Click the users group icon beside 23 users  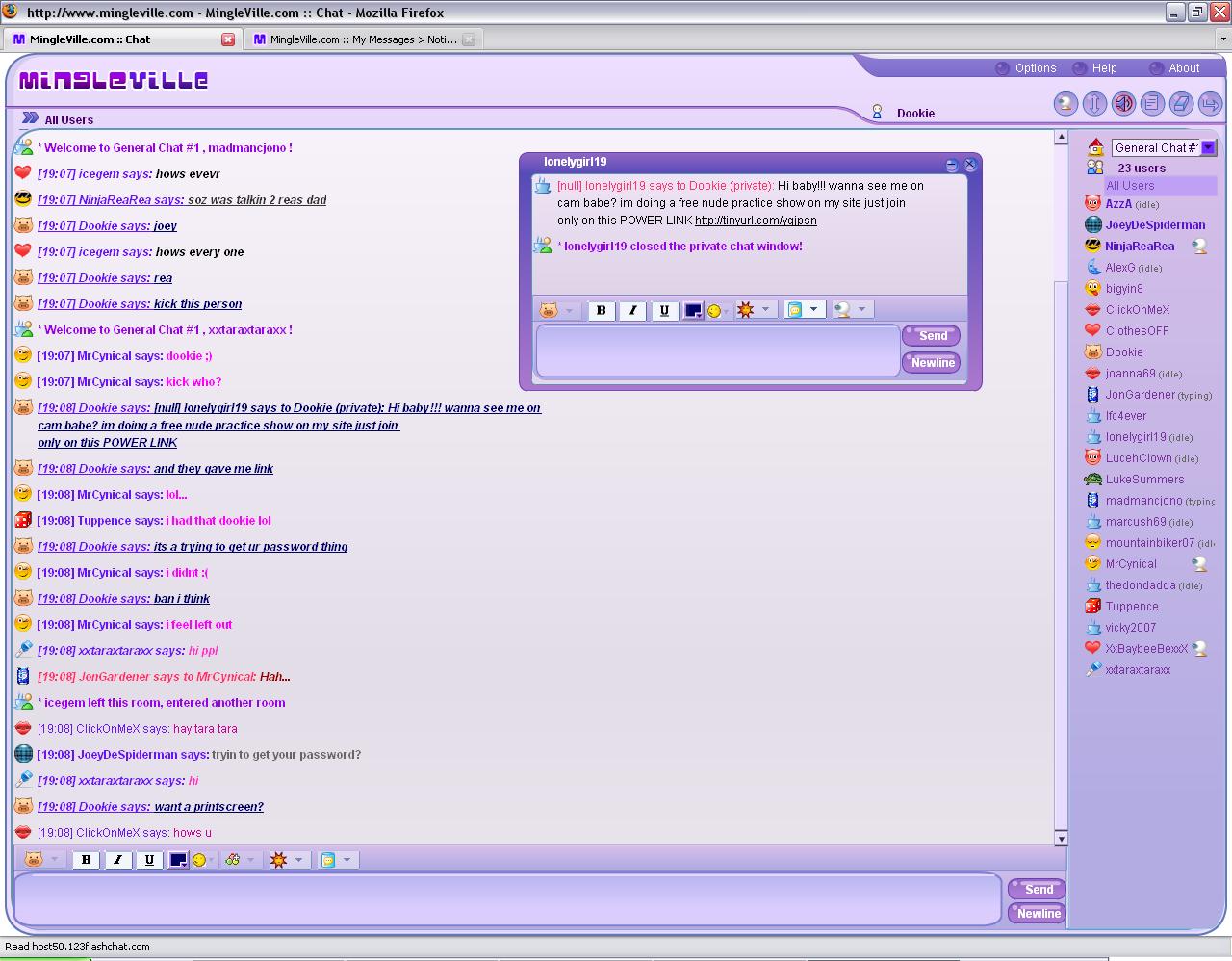1095,168
